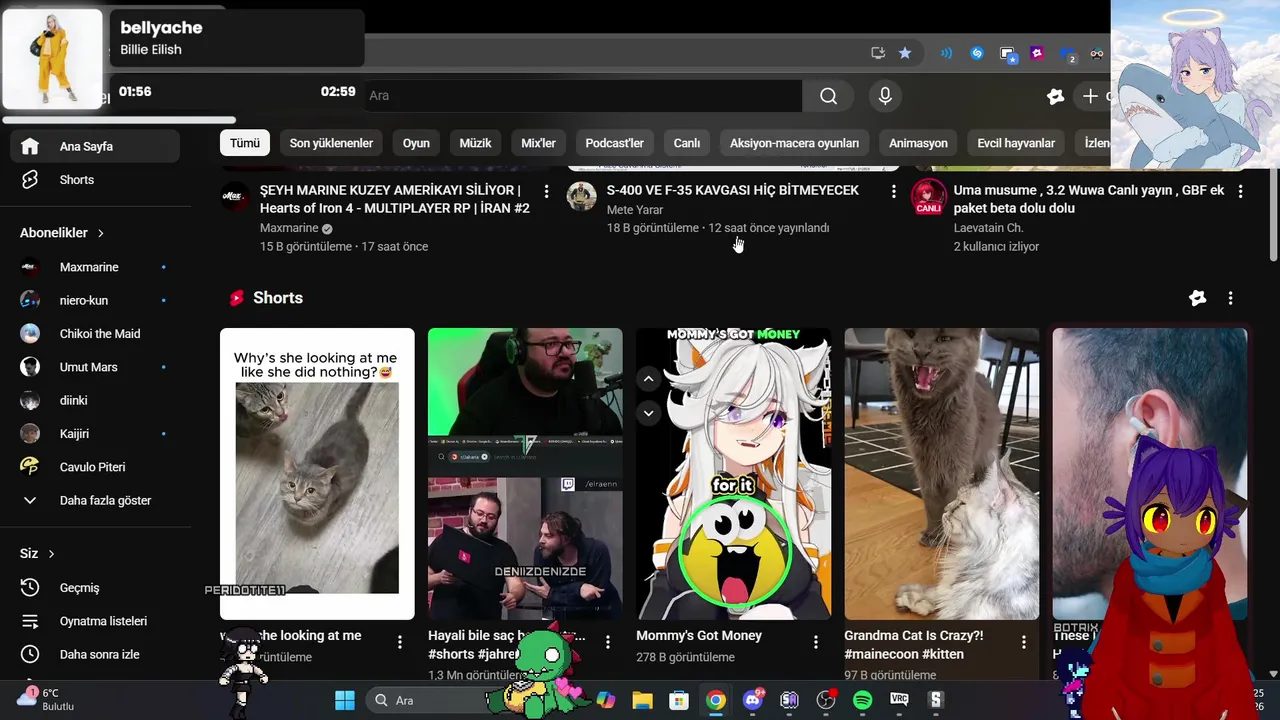Select the Son yüklenenler chip
Image resolution: width=1280 pixels, height=720 pixels.
[x=331, y=143]
